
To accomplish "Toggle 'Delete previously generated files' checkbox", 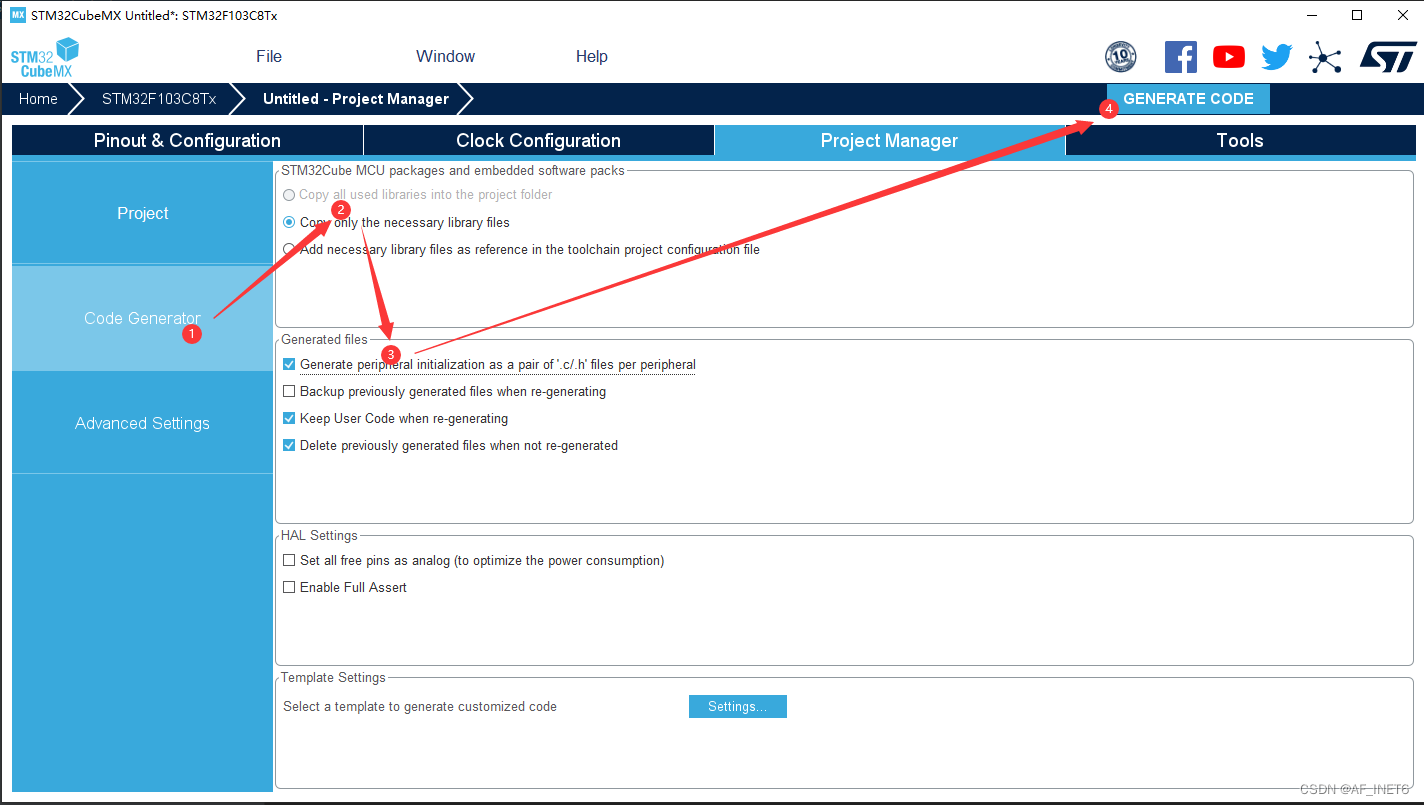I will tap(289, 446).
